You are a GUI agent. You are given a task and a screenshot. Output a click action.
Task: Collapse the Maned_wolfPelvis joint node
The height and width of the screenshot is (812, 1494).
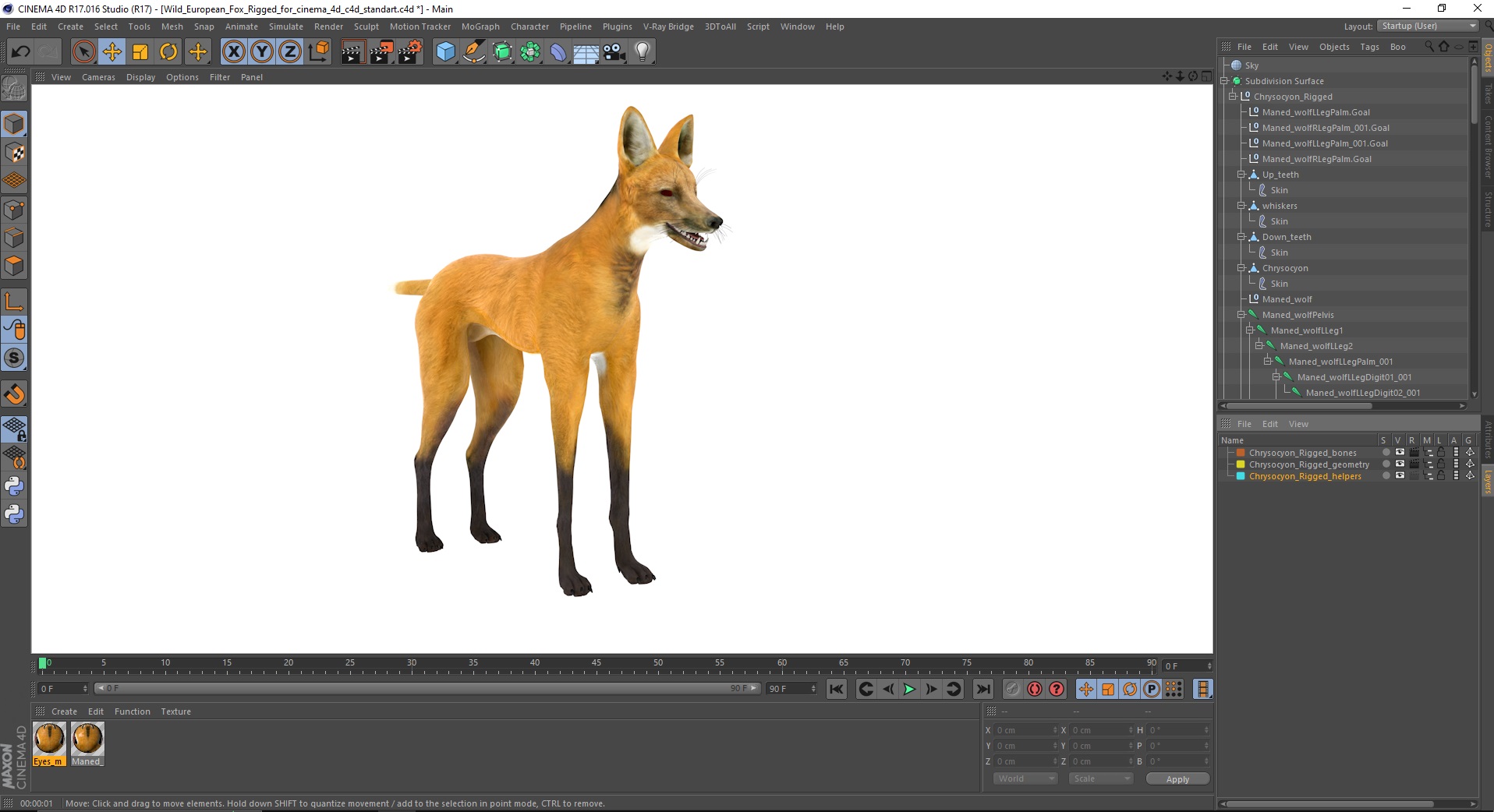pyautogui.click(x=1241, y=315)
